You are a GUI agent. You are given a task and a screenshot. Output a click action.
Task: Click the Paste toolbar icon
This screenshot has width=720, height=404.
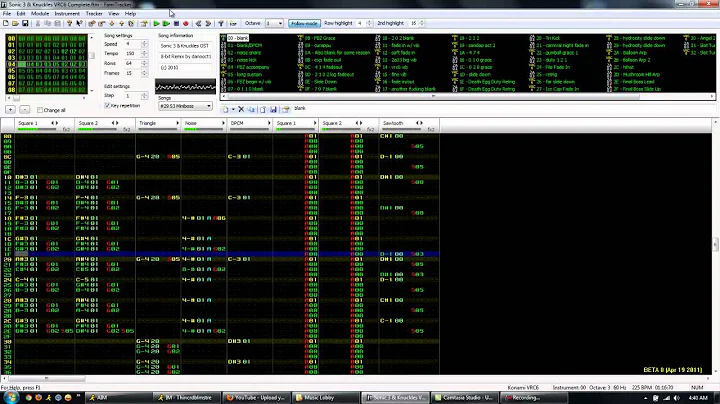pyautogui.click(x=57, y=23)
